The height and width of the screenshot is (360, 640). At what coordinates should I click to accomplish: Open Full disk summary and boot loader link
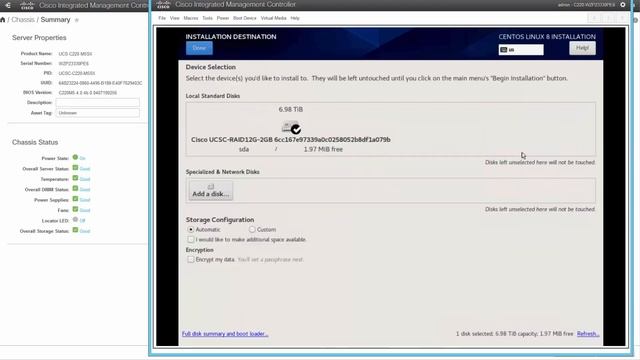click(225, 334)
